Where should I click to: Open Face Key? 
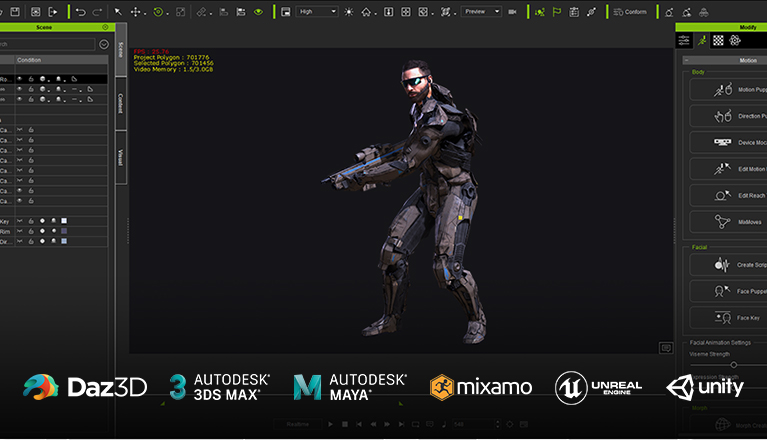coord(728,318)
